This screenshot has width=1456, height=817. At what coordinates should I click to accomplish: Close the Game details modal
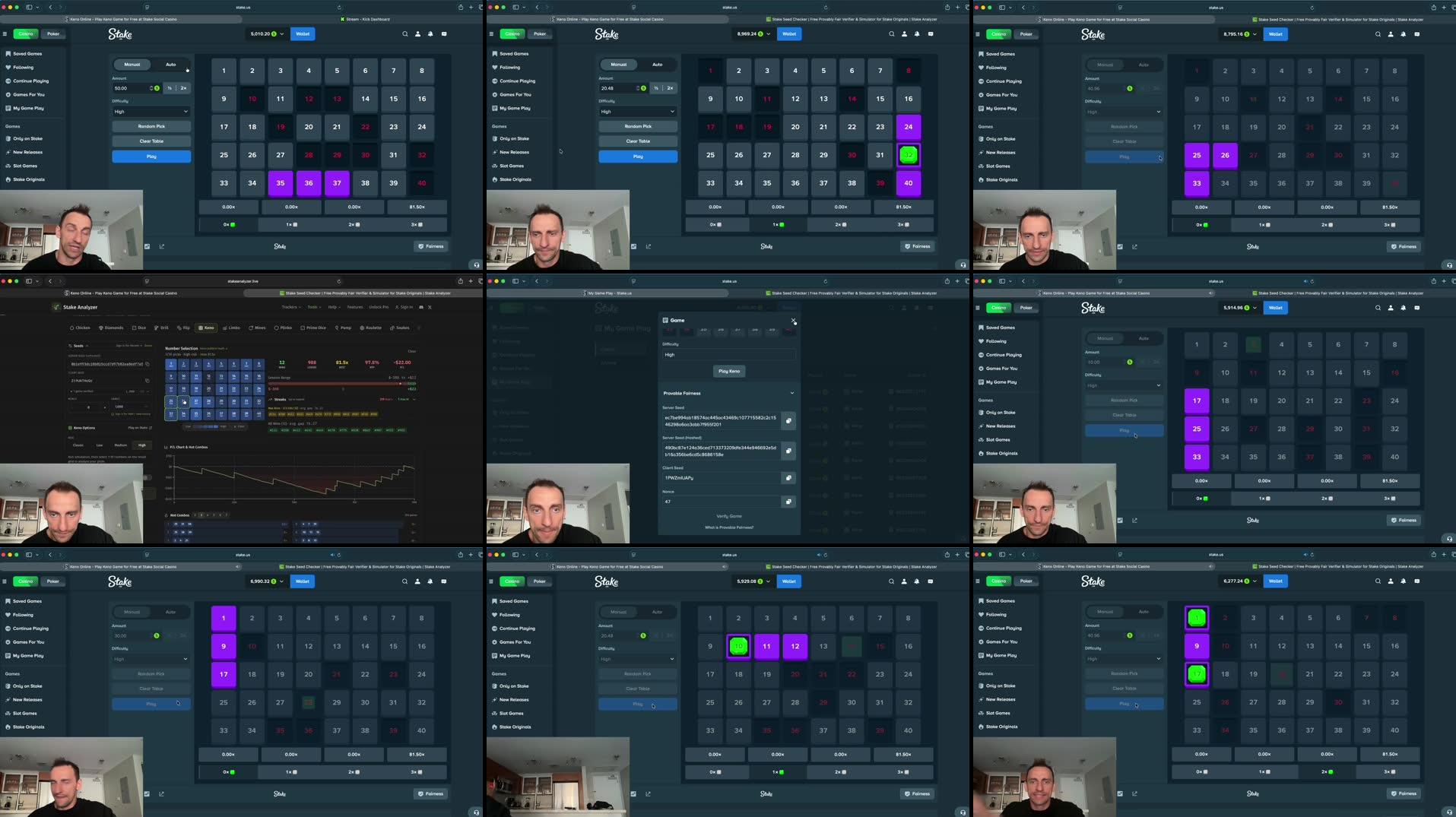click(793, 321)
